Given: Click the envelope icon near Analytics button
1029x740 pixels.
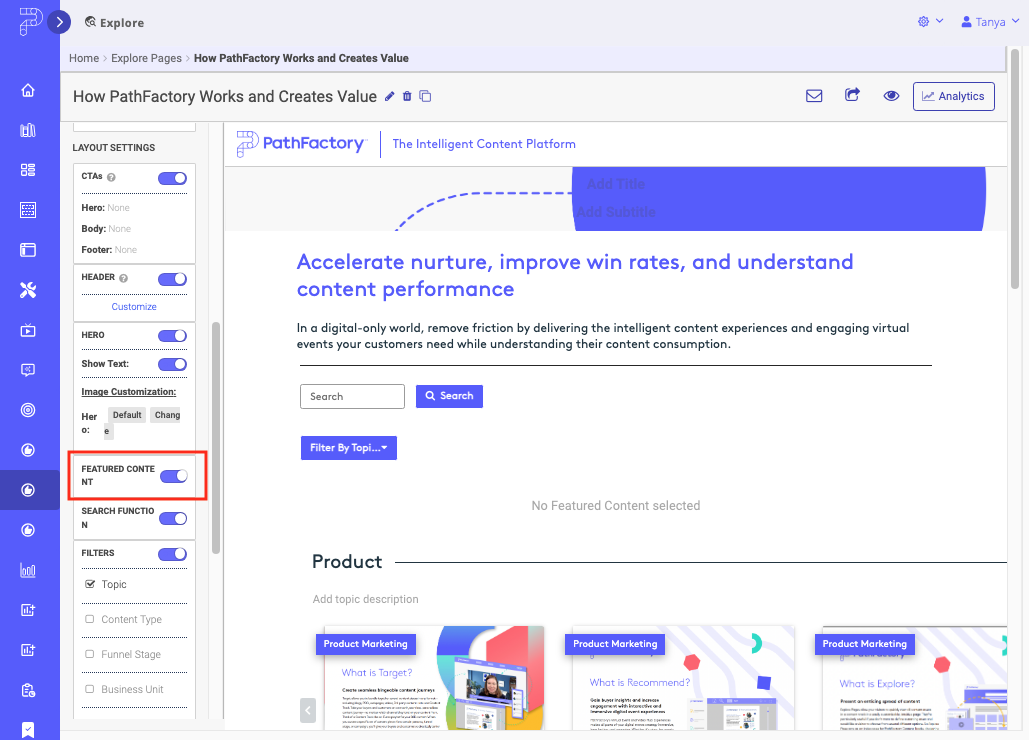Looking at the screenshot, I should [813, 95].
